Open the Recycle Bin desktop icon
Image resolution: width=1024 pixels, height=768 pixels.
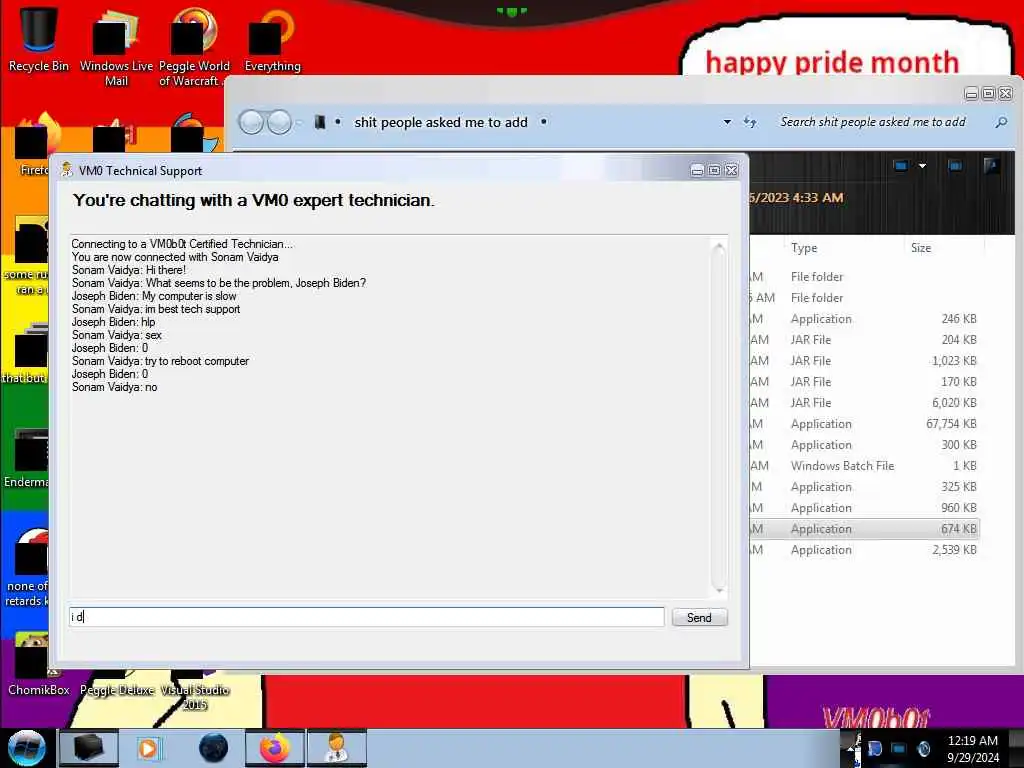pos(38,39)
